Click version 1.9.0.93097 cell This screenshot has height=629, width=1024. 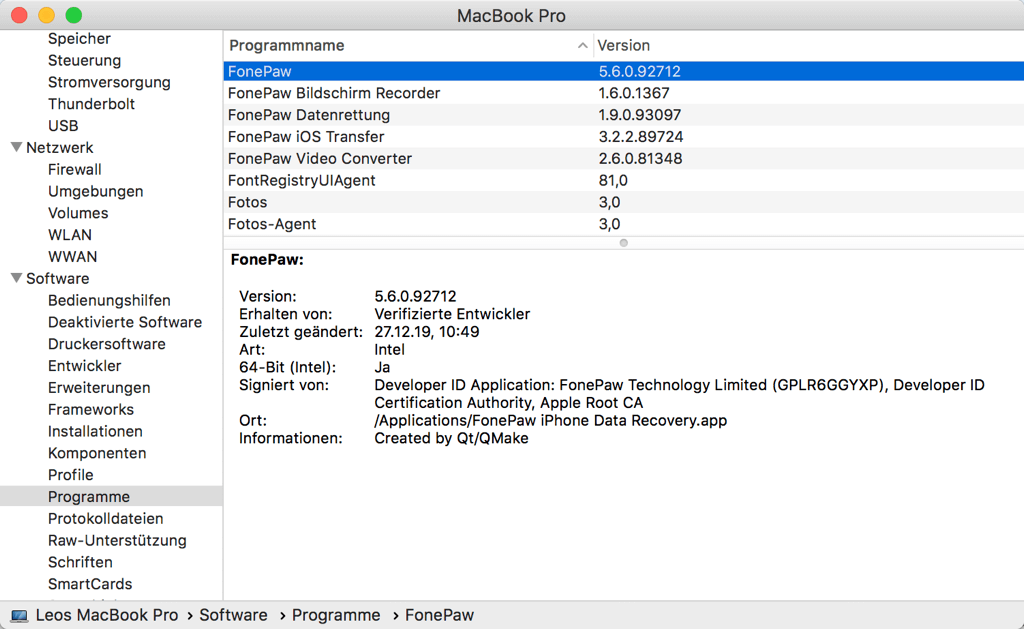click(639, 115)
